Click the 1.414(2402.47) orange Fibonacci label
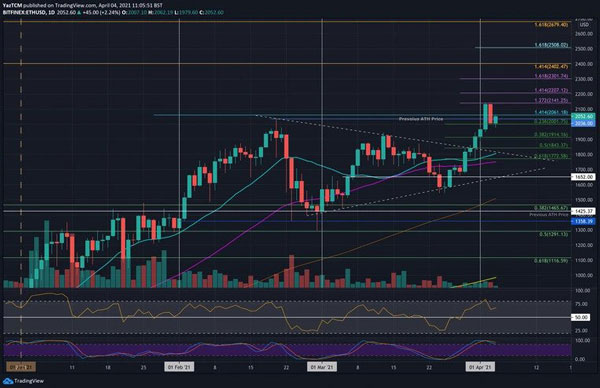The height and width of the screenshot is (388, 600). tap(551, 67)
